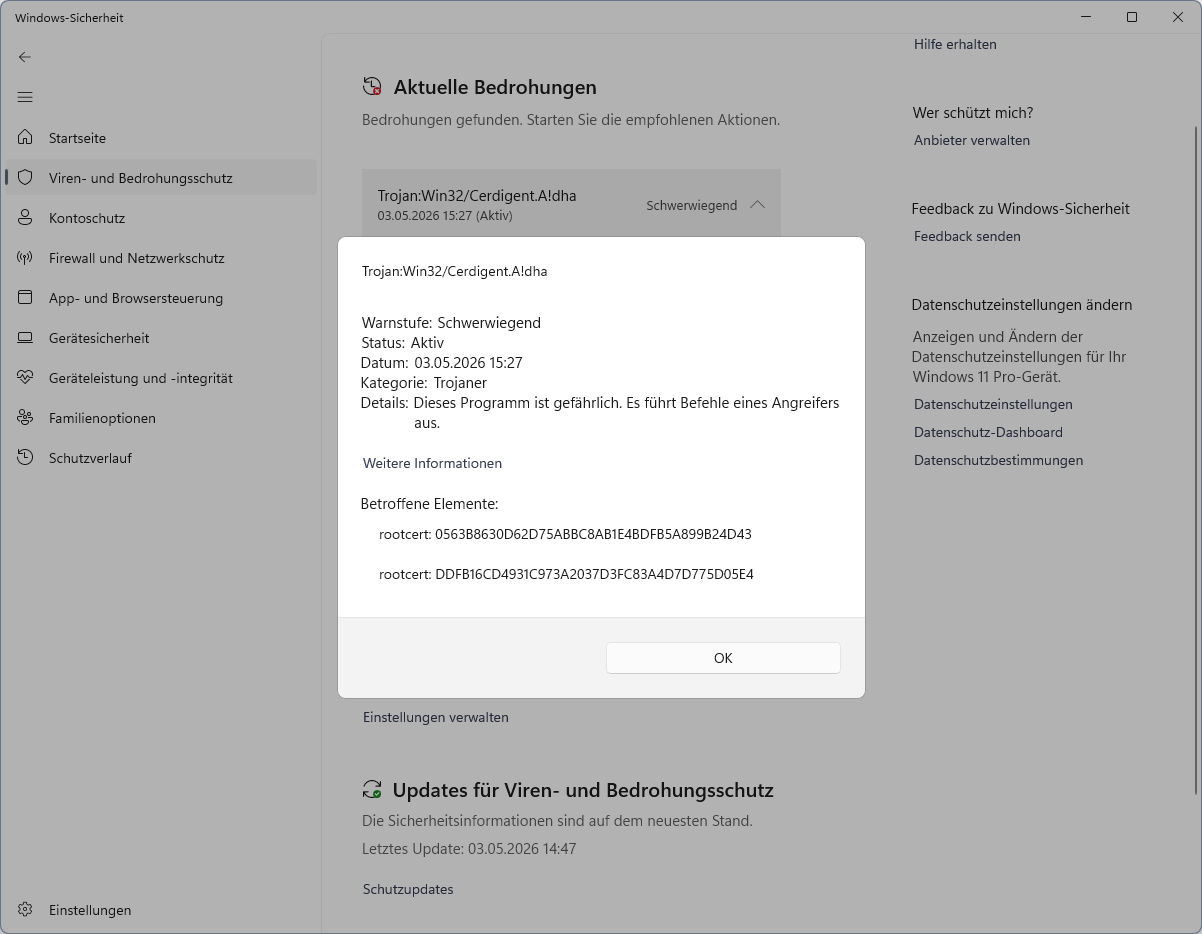Open App- und Browsersteuerung
Image resolution: width=1202 pixels, height=934 pixels.
(x=161, y=298)
